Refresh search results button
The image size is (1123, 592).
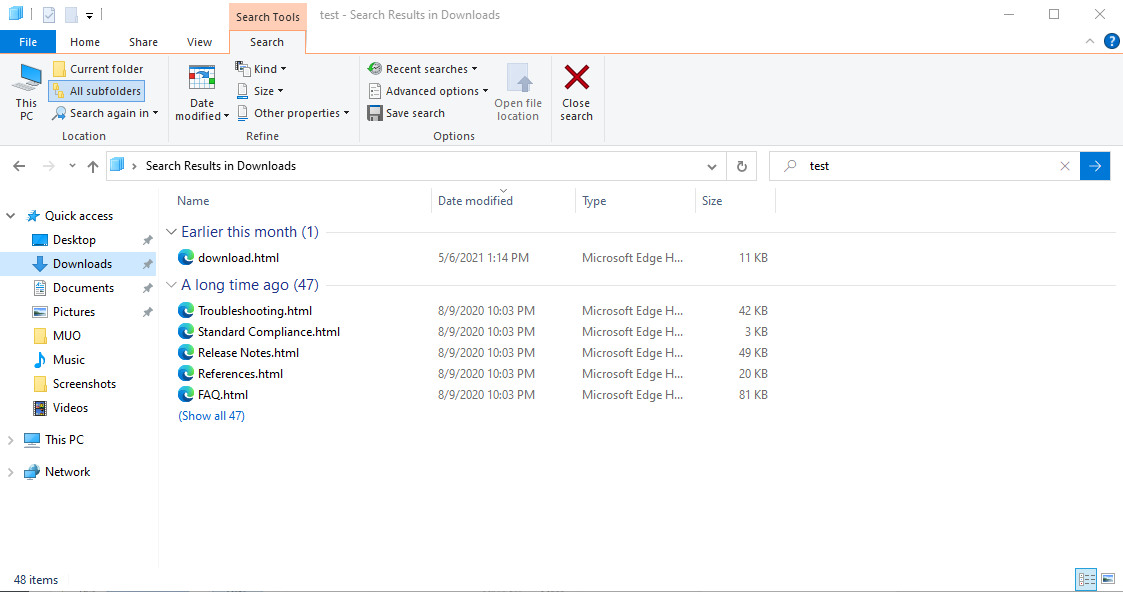742,166
